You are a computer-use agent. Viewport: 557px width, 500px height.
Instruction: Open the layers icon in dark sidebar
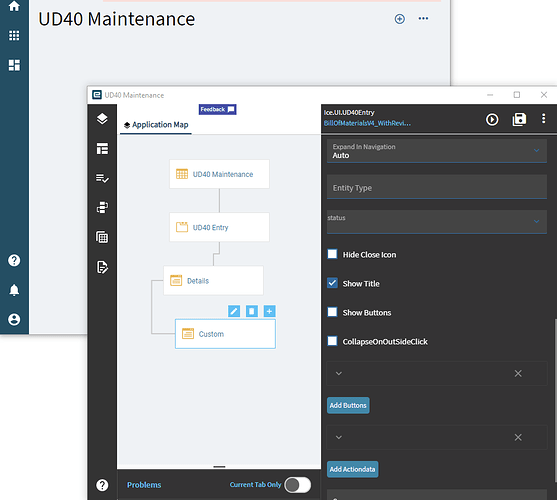(102, 119)
